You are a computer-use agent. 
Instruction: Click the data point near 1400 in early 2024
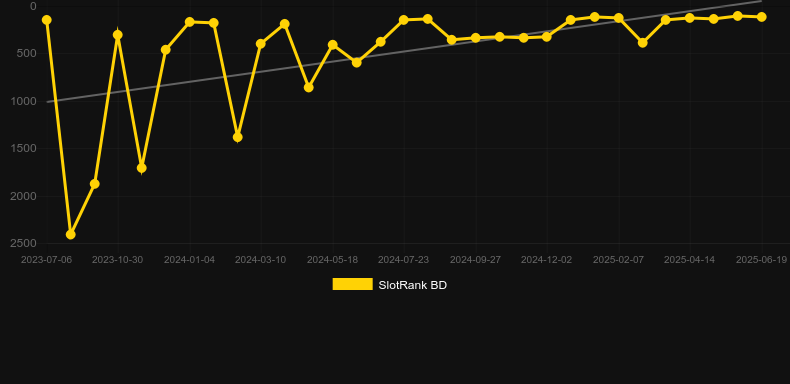pyautogui.click(x=237, y=137)
